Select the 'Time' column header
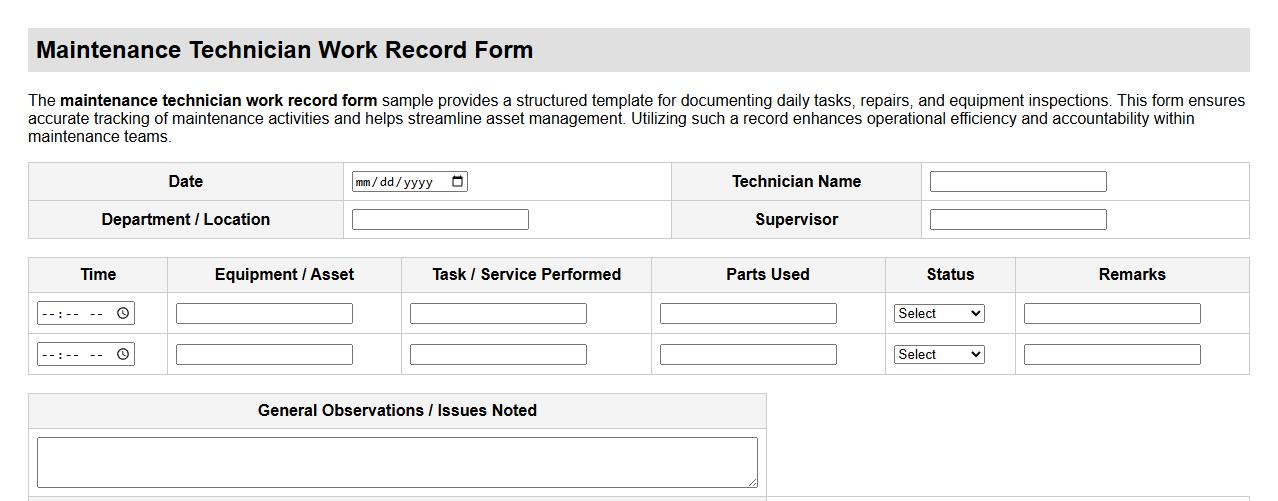Screen dimensions: 1278x501 98,274
